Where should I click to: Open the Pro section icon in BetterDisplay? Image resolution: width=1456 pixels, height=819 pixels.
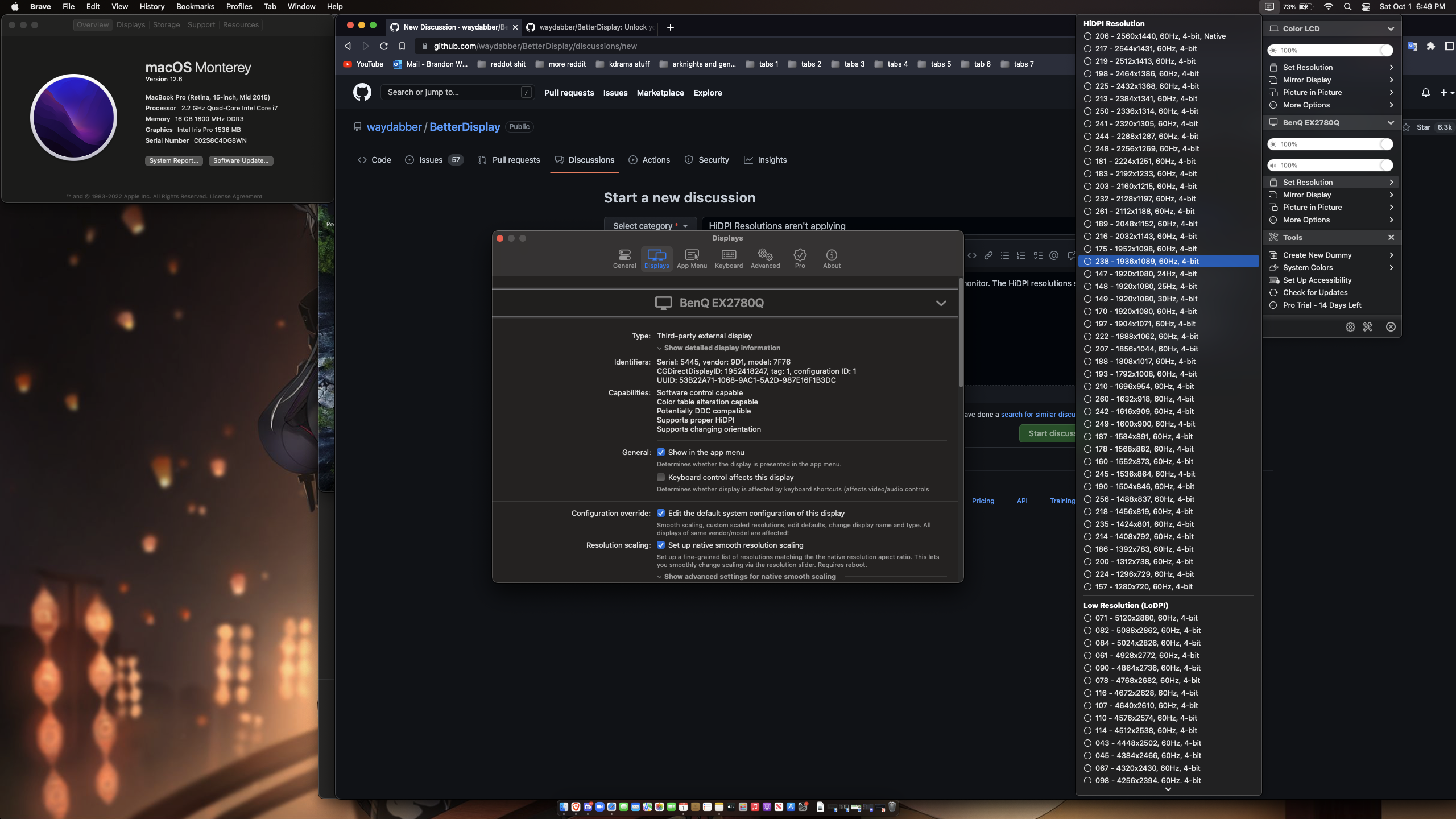click(800, 258)
